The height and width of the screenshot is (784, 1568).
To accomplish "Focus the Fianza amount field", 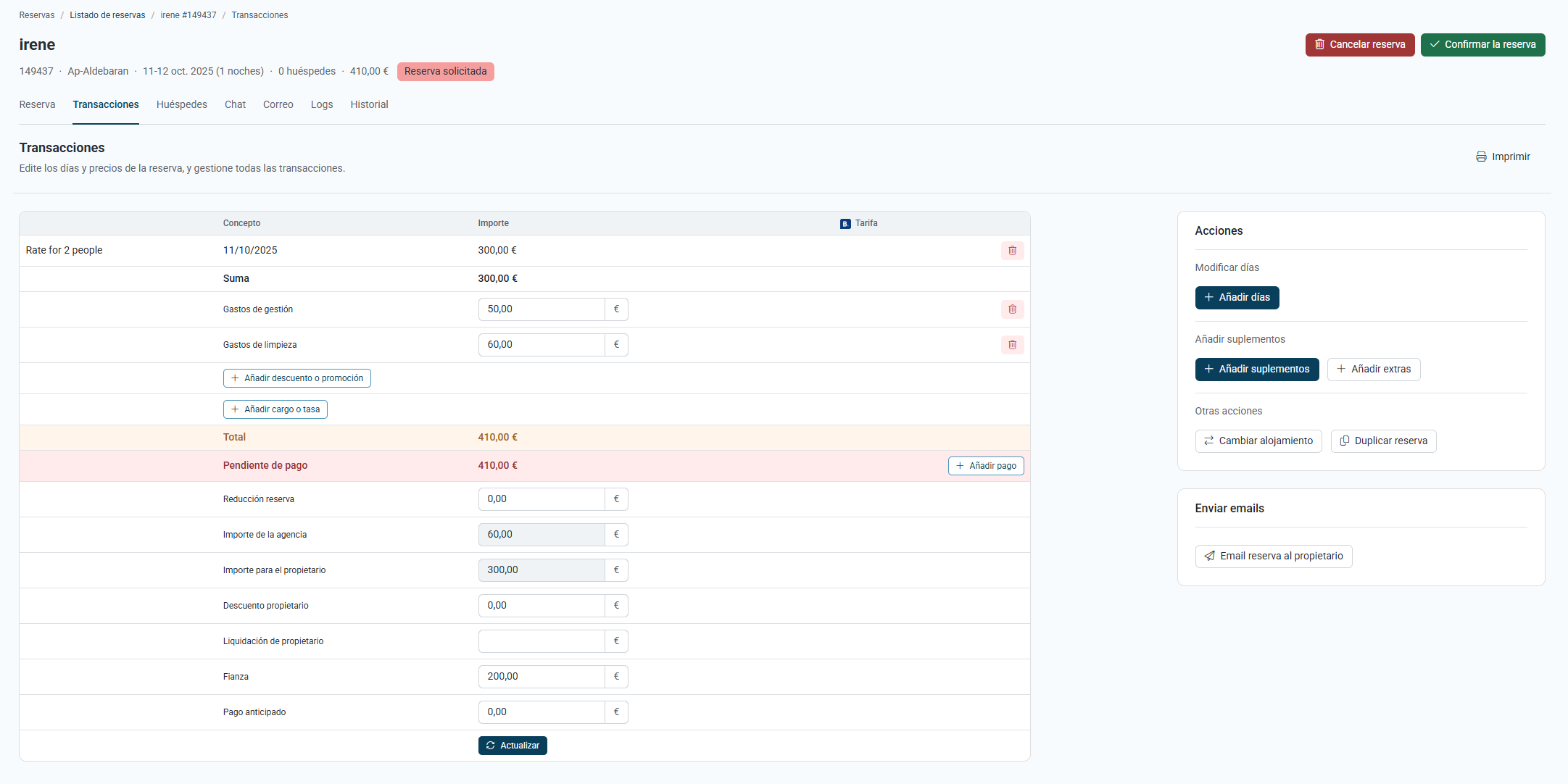I will 541,677.
